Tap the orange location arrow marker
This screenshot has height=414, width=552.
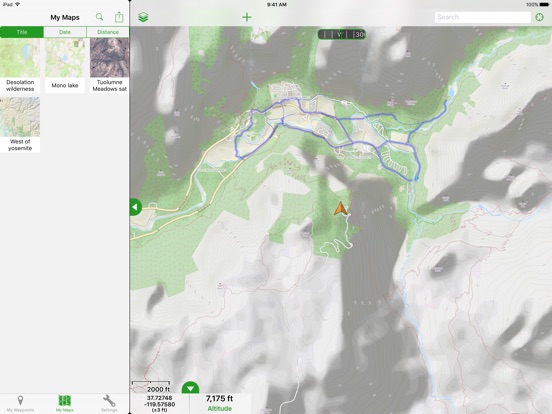[340, 208]
